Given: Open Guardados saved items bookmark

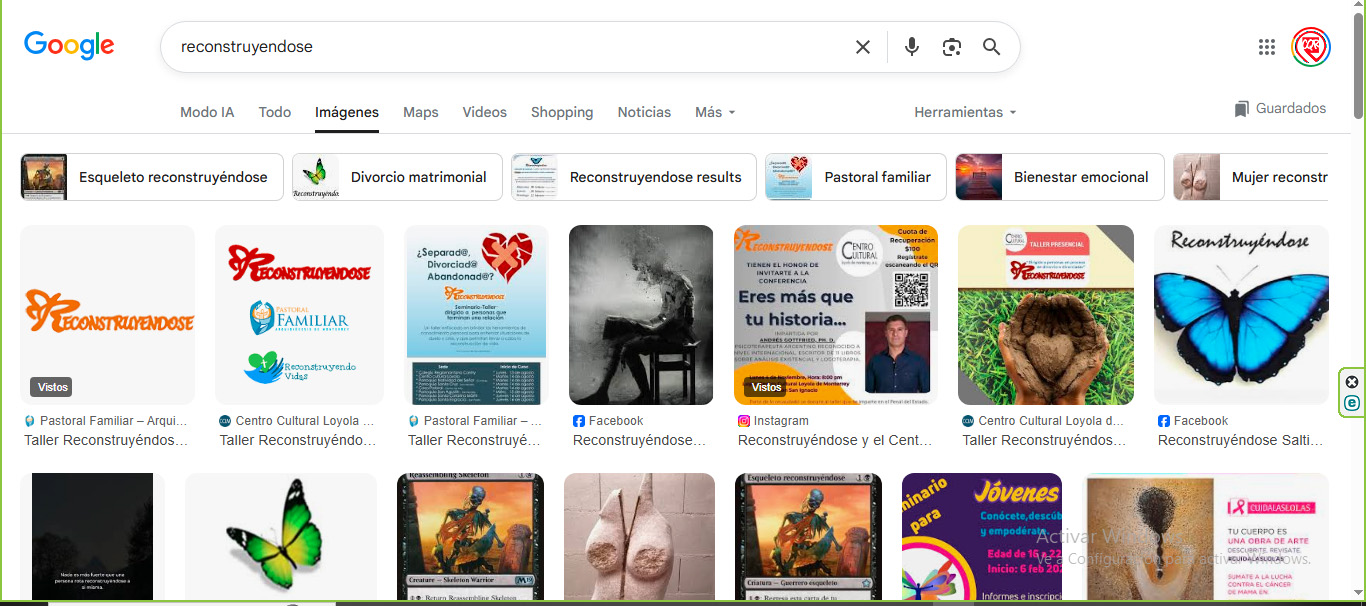Looking at the screenshot, I should click(1280, 108).
